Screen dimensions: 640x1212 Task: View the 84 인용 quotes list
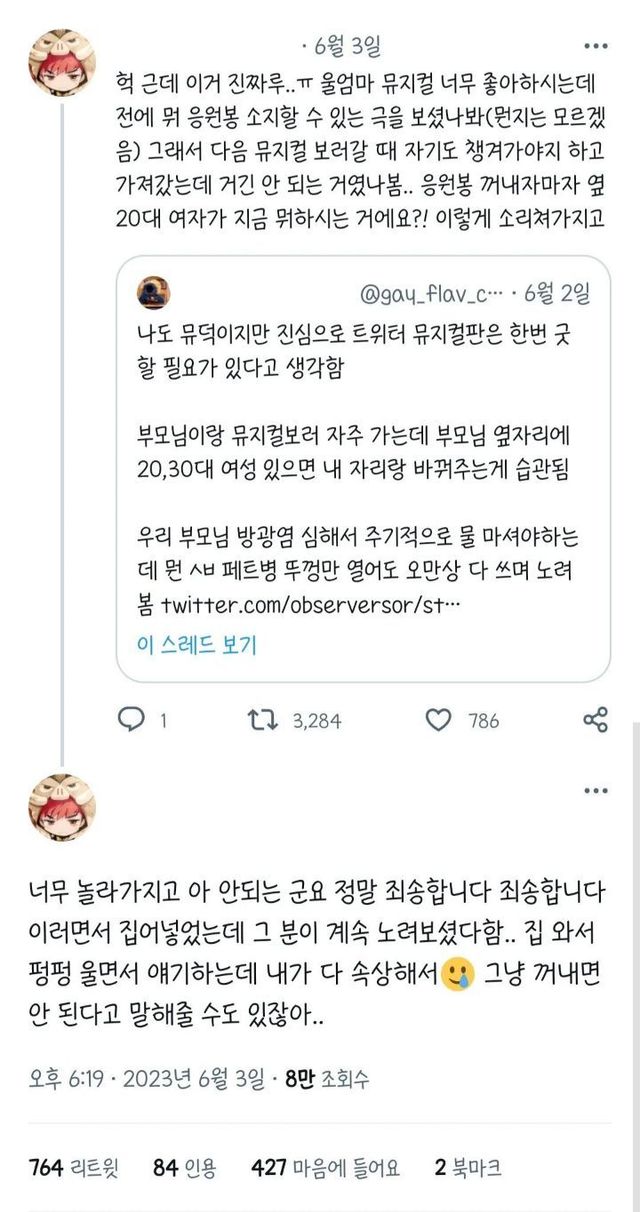tap(186, 1167)
